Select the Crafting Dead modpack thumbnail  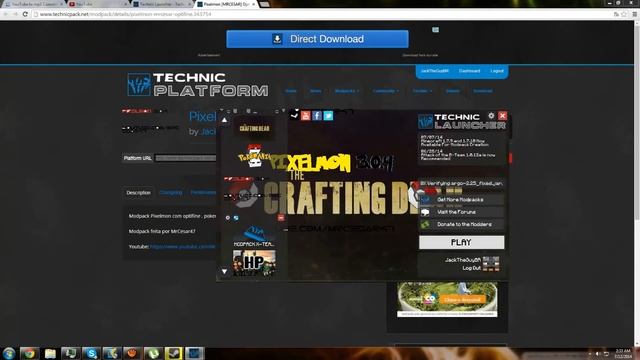point(254,128)
